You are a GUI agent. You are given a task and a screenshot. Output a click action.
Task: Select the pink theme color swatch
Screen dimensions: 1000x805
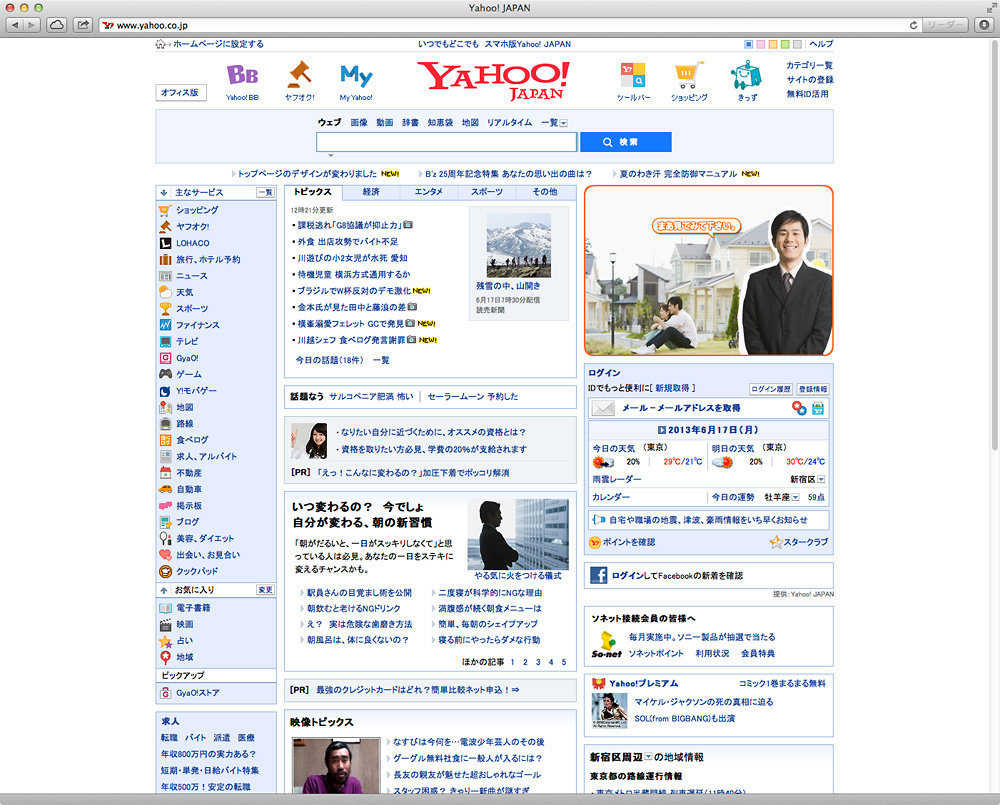coord(760,44)
